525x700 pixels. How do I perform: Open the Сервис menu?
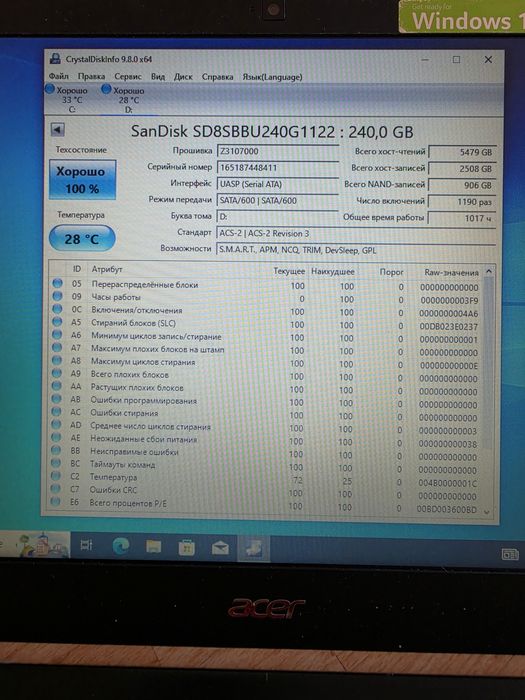tap(128, 76)
